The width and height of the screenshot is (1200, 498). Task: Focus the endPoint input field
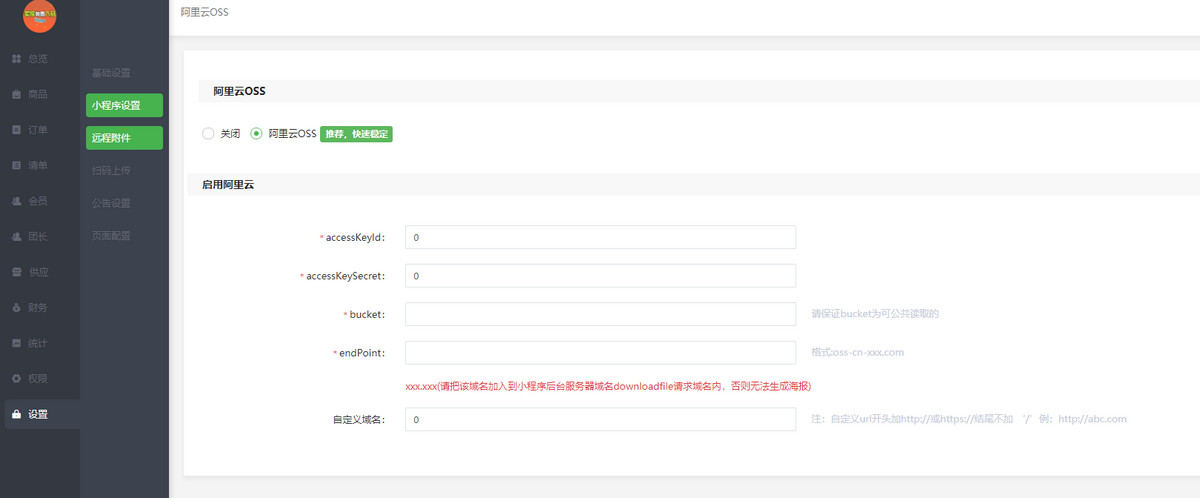click(600, 353)
